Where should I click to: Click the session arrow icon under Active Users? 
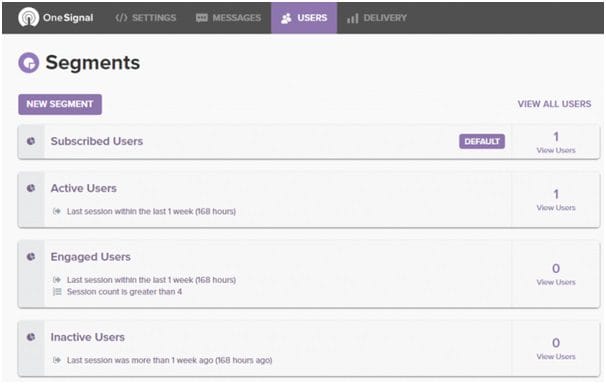coord(57,211)
